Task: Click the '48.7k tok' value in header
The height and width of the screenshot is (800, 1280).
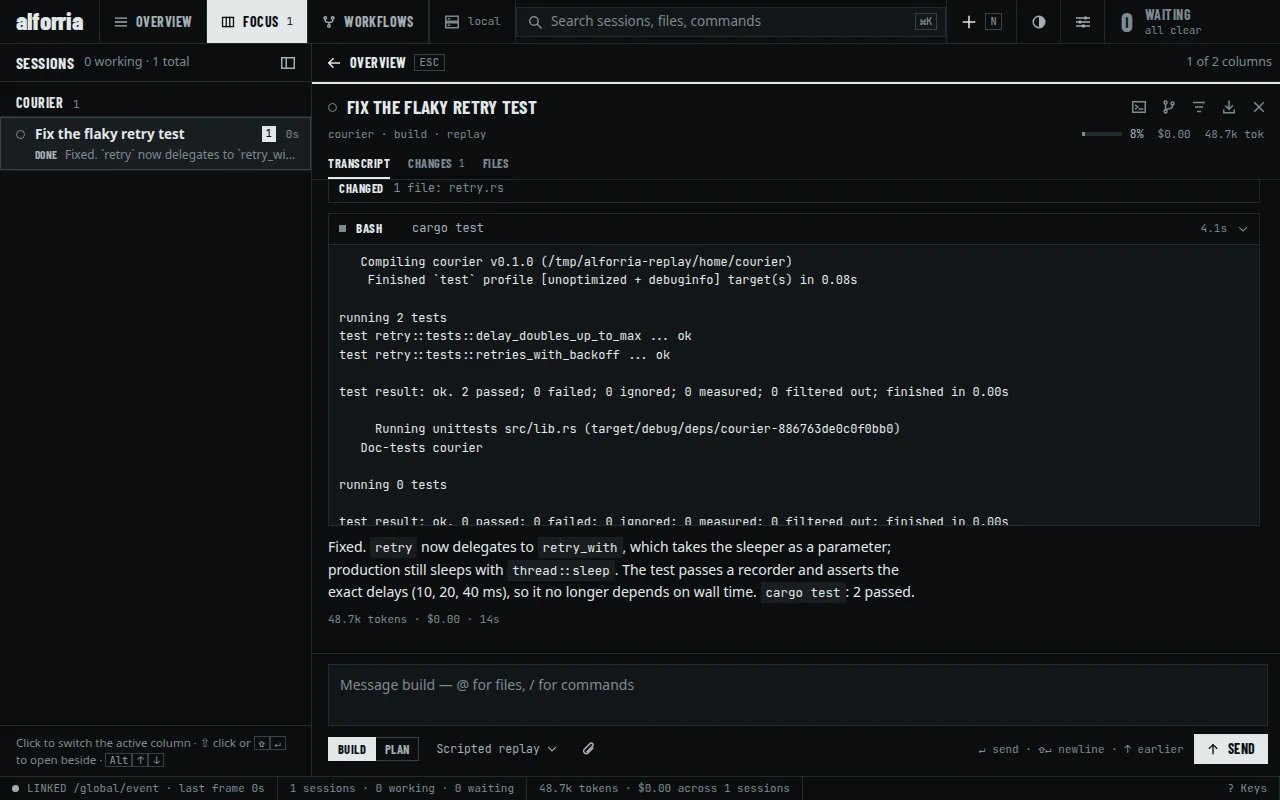Action: point(1234,134)
